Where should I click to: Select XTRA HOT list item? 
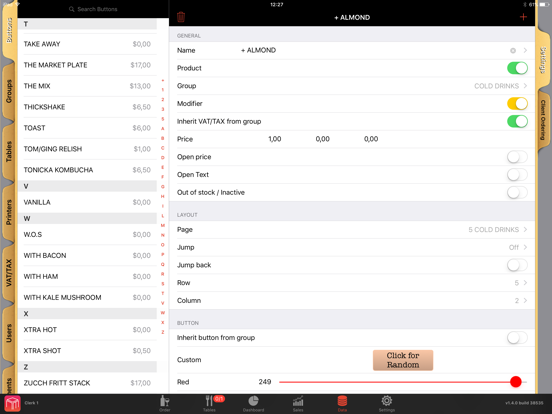[87, 330]
